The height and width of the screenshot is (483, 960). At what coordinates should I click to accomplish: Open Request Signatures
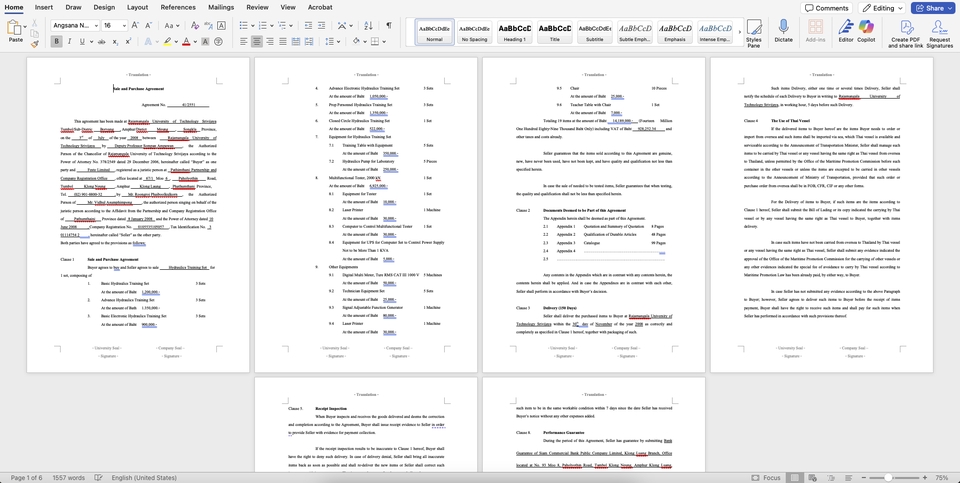(x=939, y=33)
